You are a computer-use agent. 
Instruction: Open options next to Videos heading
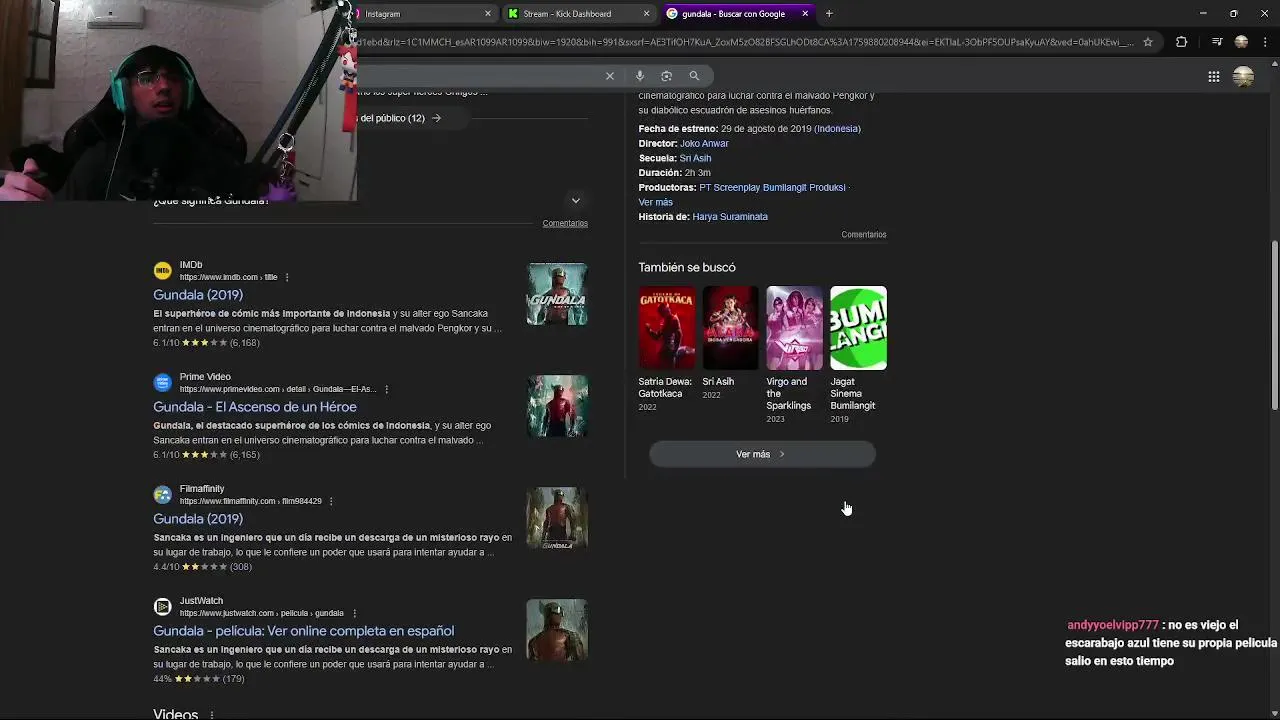(212, 715)
